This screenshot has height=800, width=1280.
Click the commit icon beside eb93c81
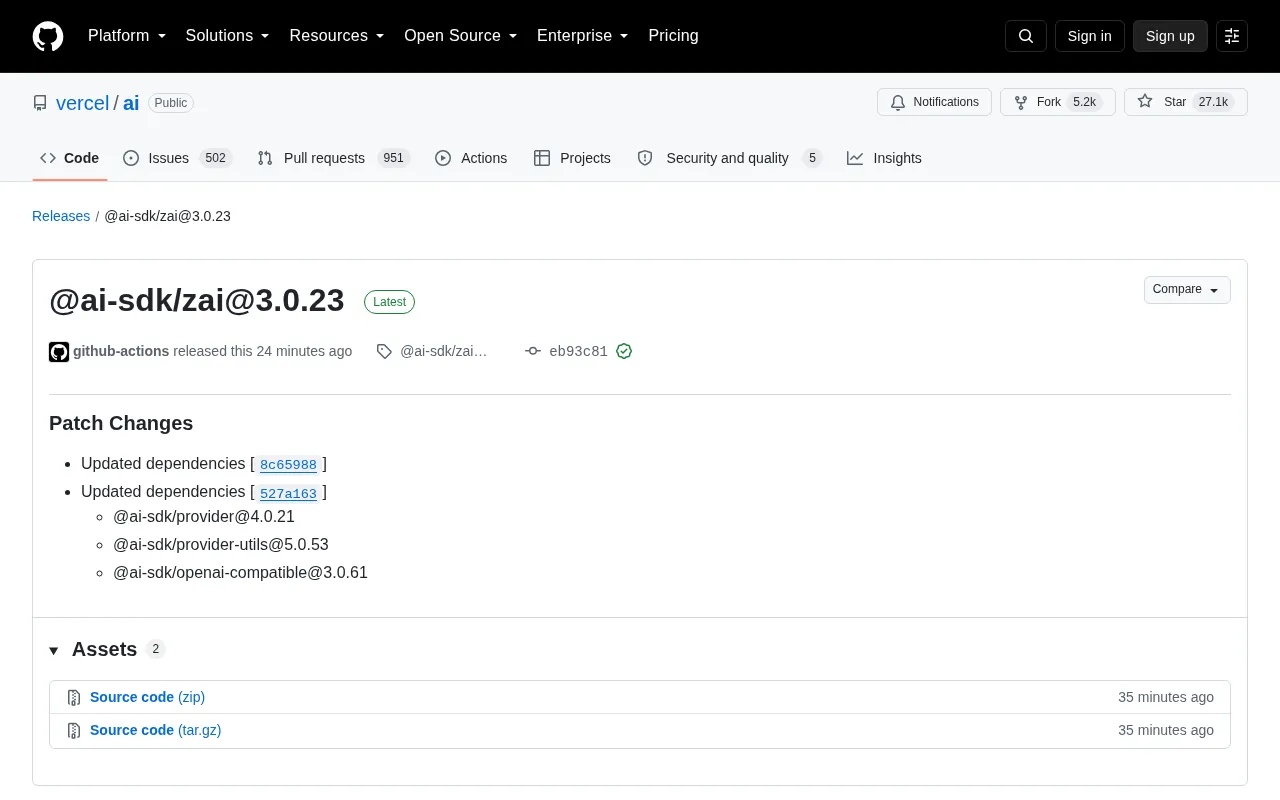pyautogui.click(x=533, y=352)
